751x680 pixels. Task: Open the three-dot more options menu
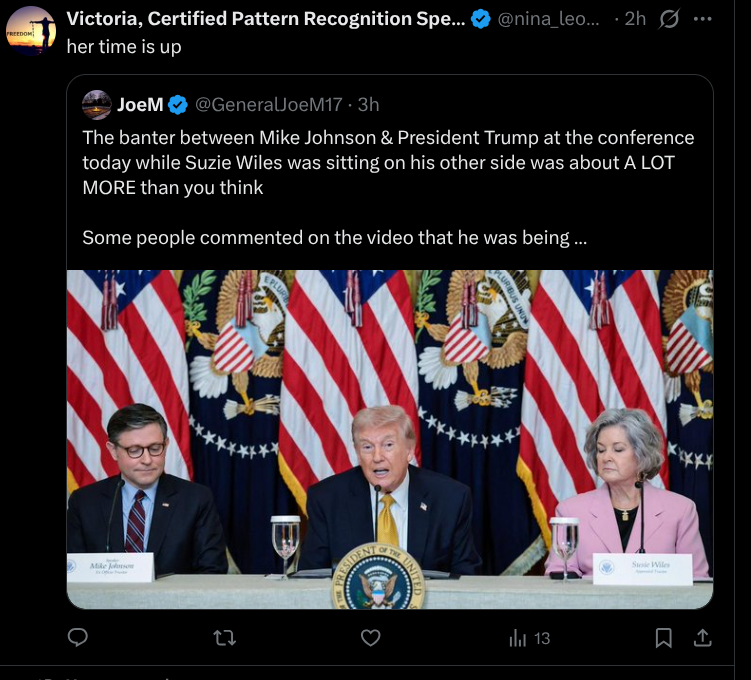(703, 19)
